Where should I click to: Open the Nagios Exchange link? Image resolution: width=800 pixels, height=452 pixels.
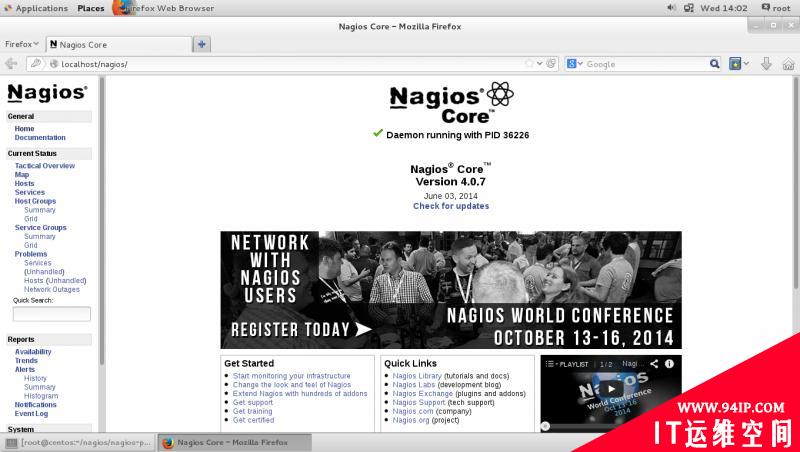click(x=422, y=394)
